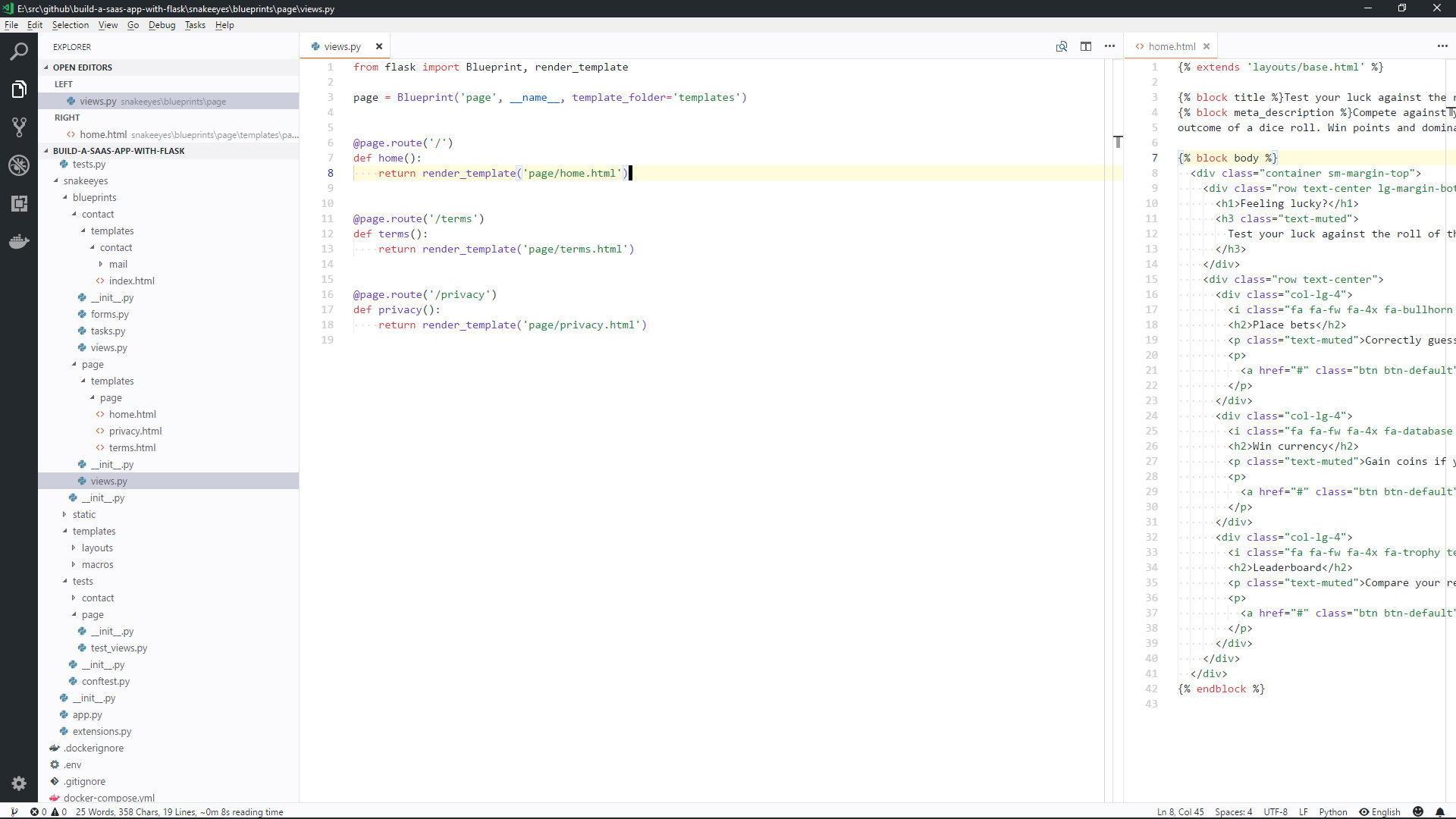The width and height of the screenshot is (1456, 819).
Task: Open the Docker view icon
Action: (19, 242)
